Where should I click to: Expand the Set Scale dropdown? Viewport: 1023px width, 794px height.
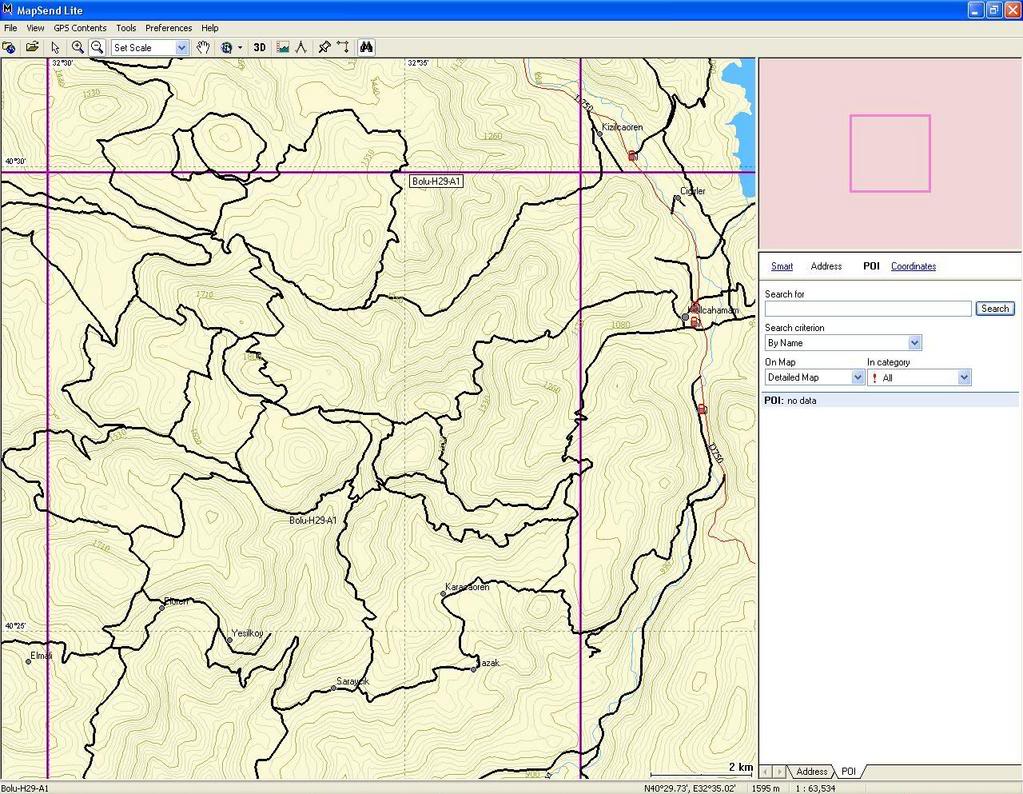[181, 47]
